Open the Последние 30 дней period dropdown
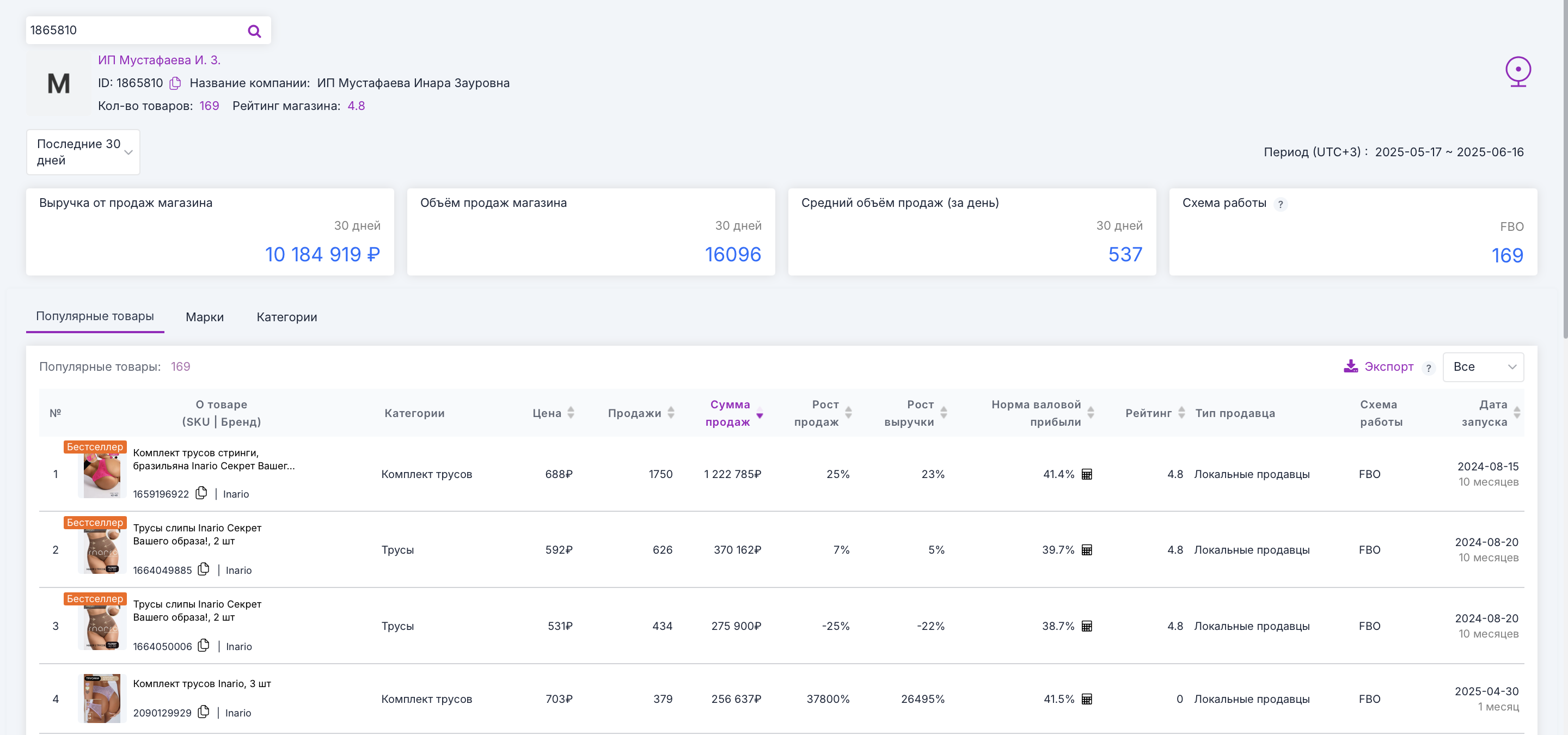Viewport: 1568px width, 735px height. pos(83,152)
